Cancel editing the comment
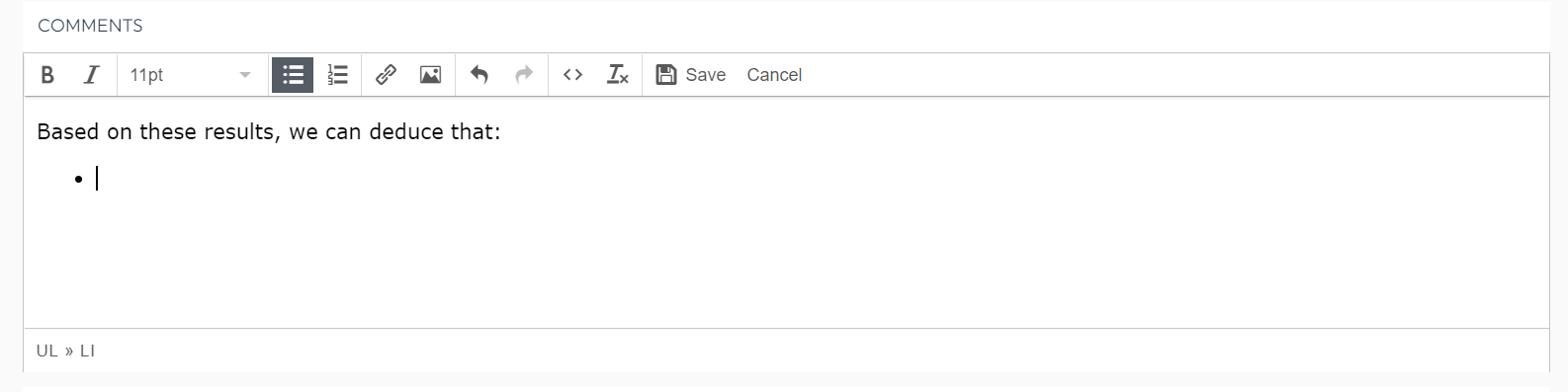Screen dimensions: 1568x392 point(774,75)
